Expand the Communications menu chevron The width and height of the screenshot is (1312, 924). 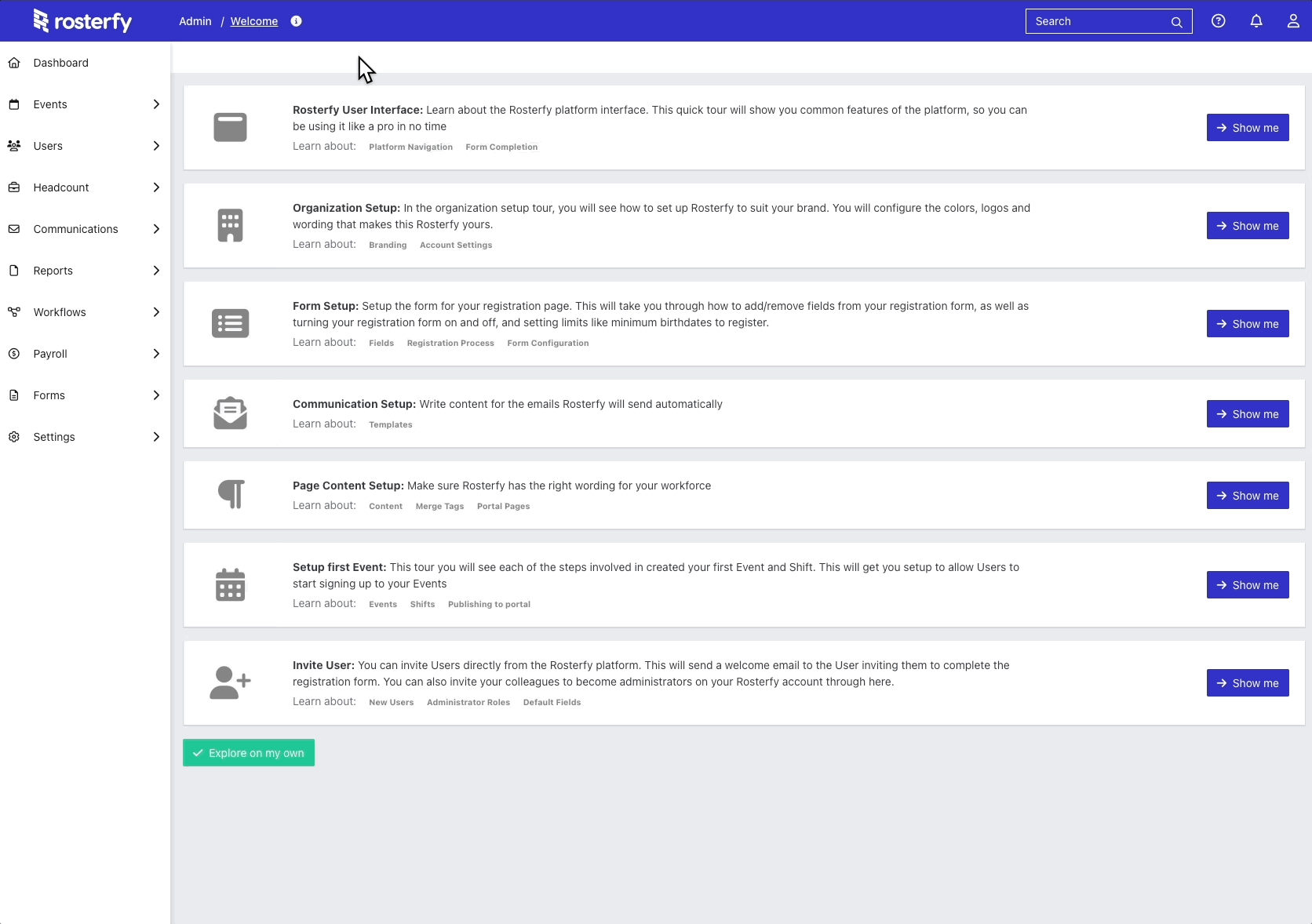(x=156, y=229)
